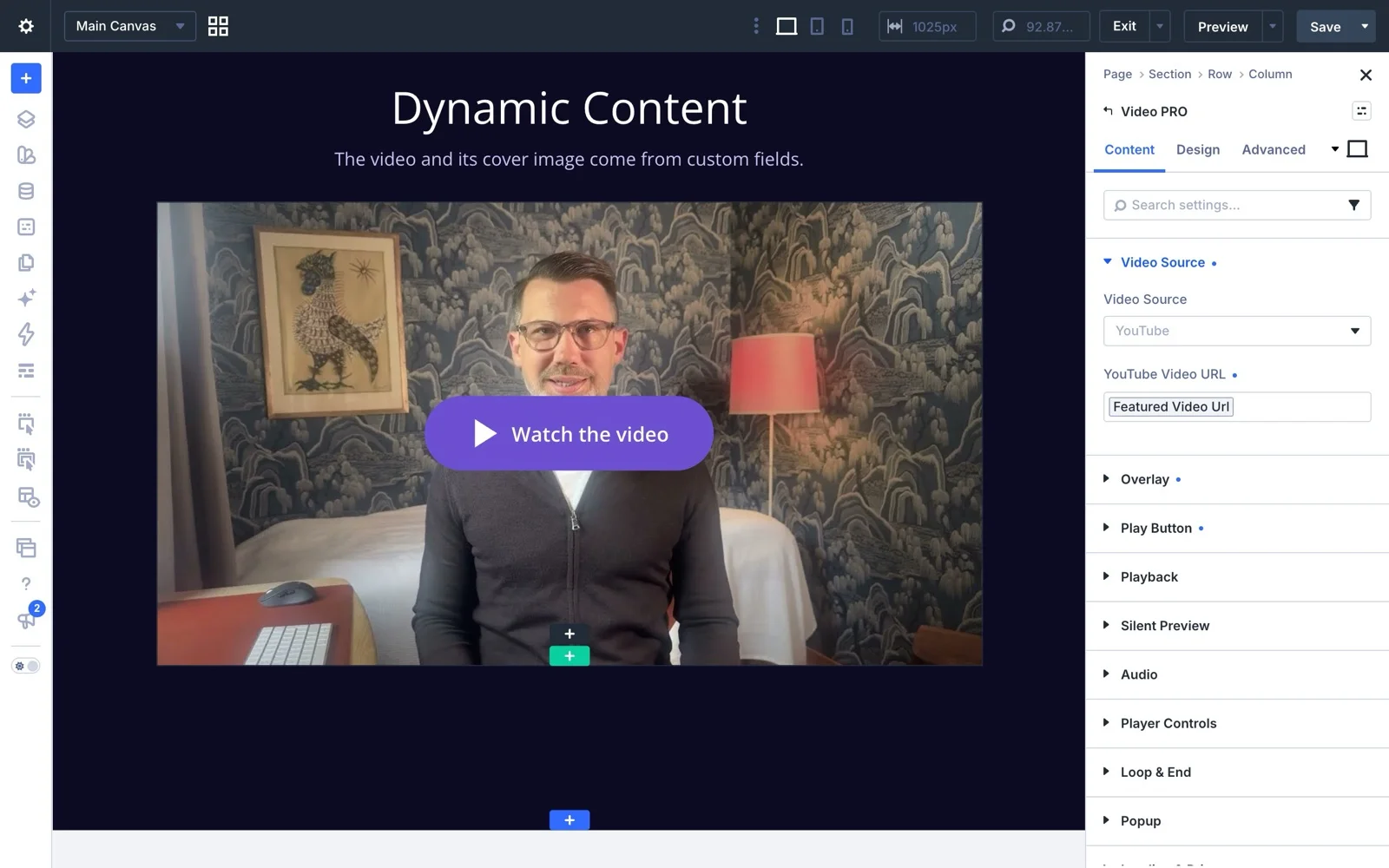Click Section in the breadcrumb
Image resolution: width=1389 pixels, height=868 pixels.
tap(1169, 74)
